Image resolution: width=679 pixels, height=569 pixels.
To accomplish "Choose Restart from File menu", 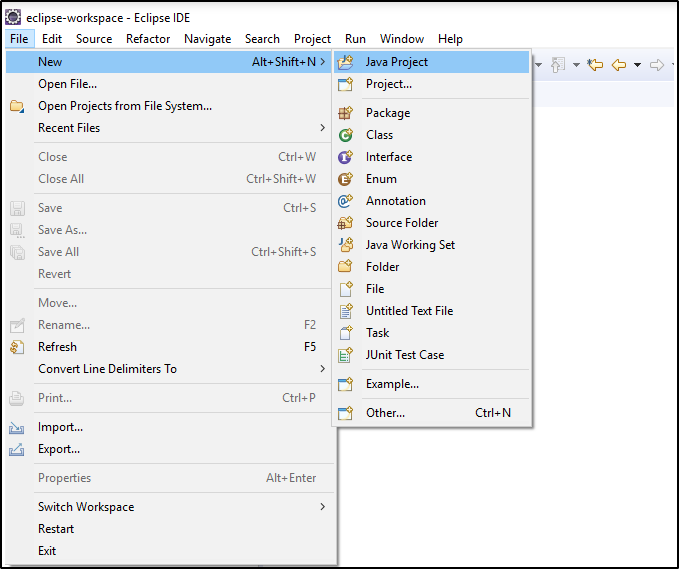I will click(x=171, y=529).
